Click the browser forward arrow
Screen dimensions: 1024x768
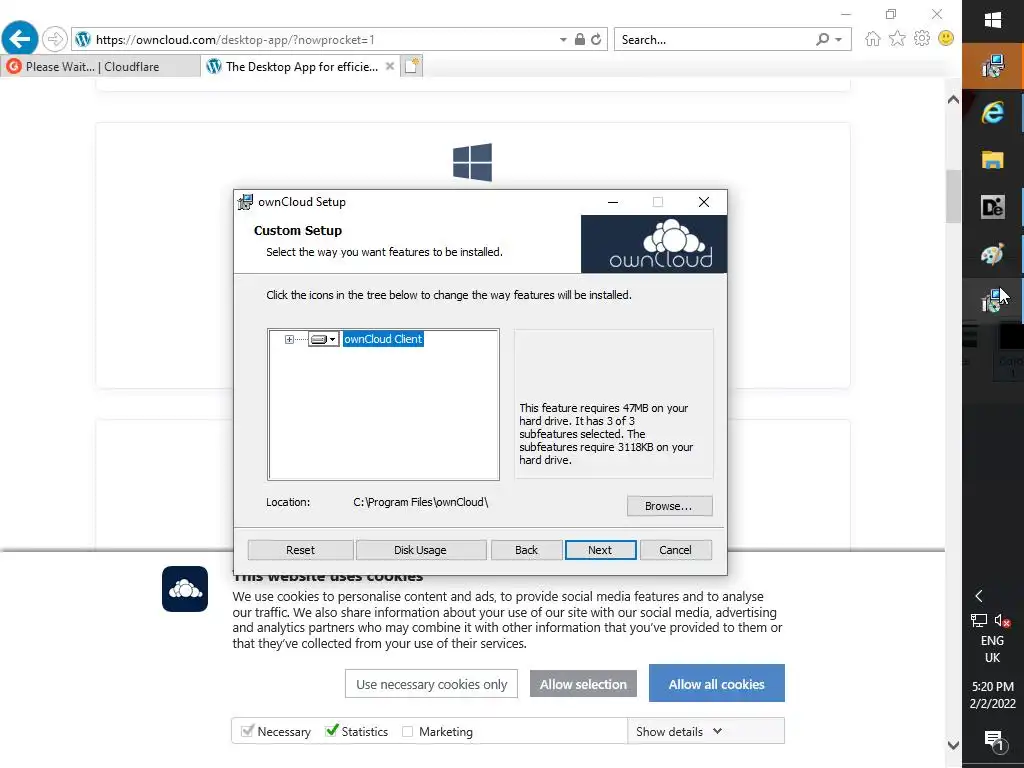(55, 39)
